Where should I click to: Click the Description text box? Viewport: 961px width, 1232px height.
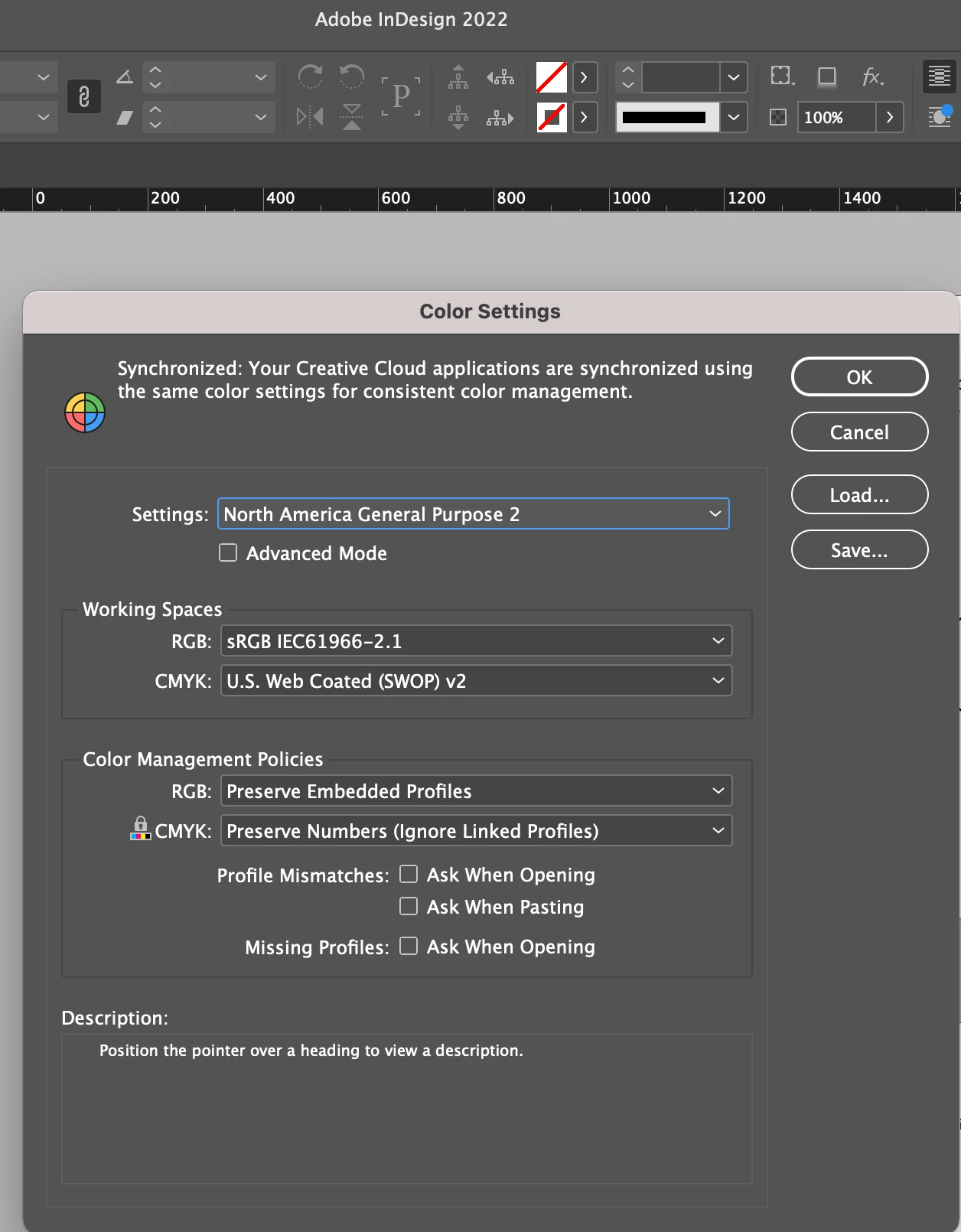click(407, 1109)
